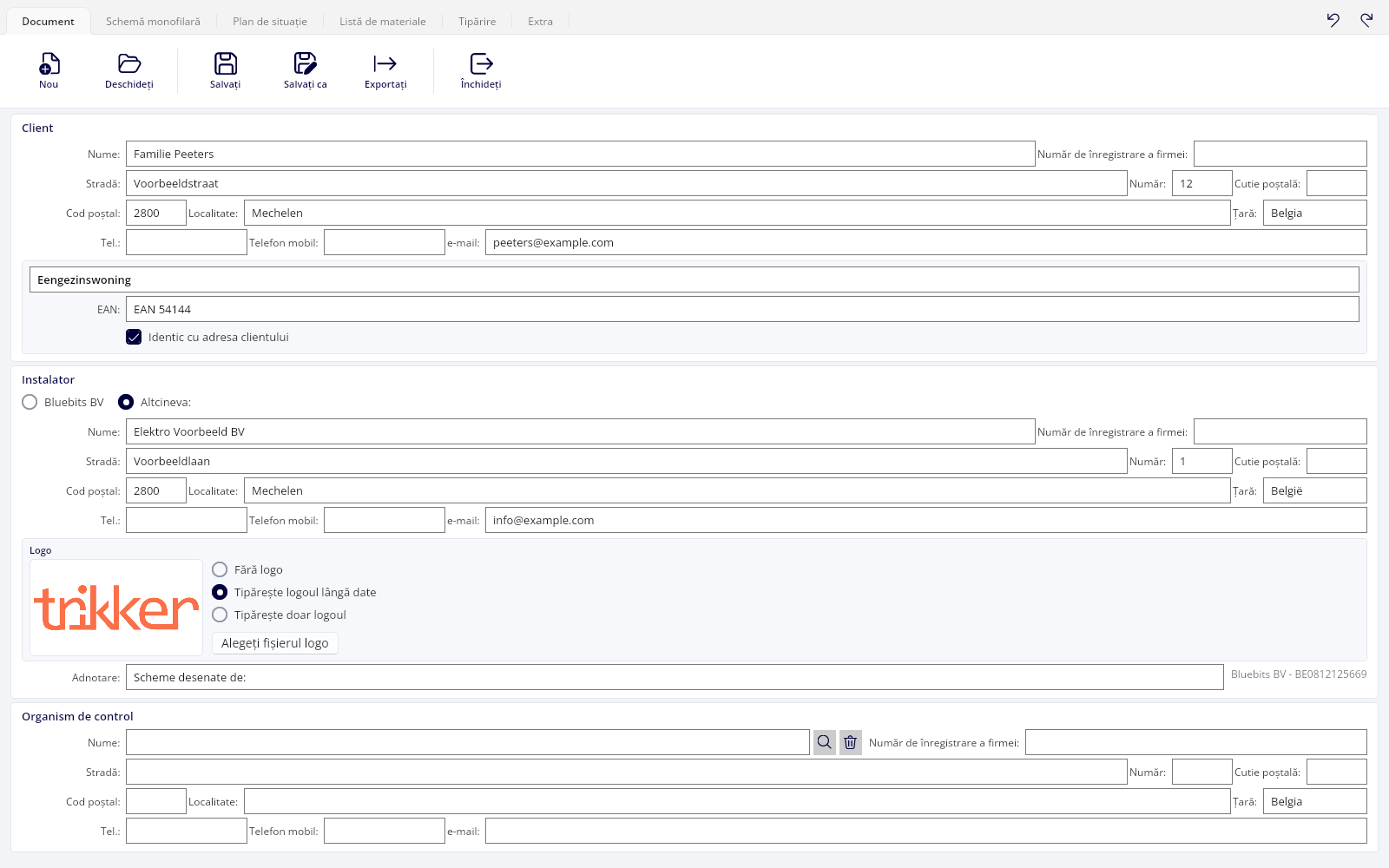Go to Listă de materiale tab
Image resolution: width=1389 pixels, height=868 pixels.
383,21
